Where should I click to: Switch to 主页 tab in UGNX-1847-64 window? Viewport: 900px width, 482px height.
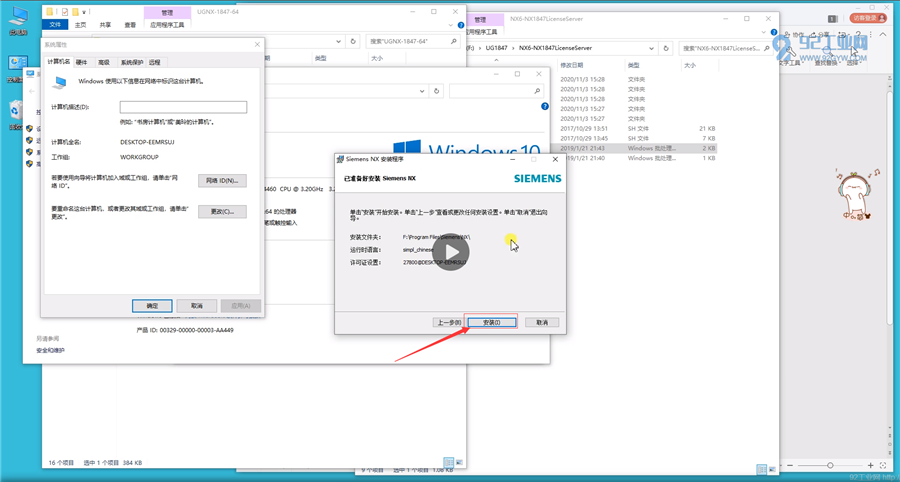tap(81, 25)
